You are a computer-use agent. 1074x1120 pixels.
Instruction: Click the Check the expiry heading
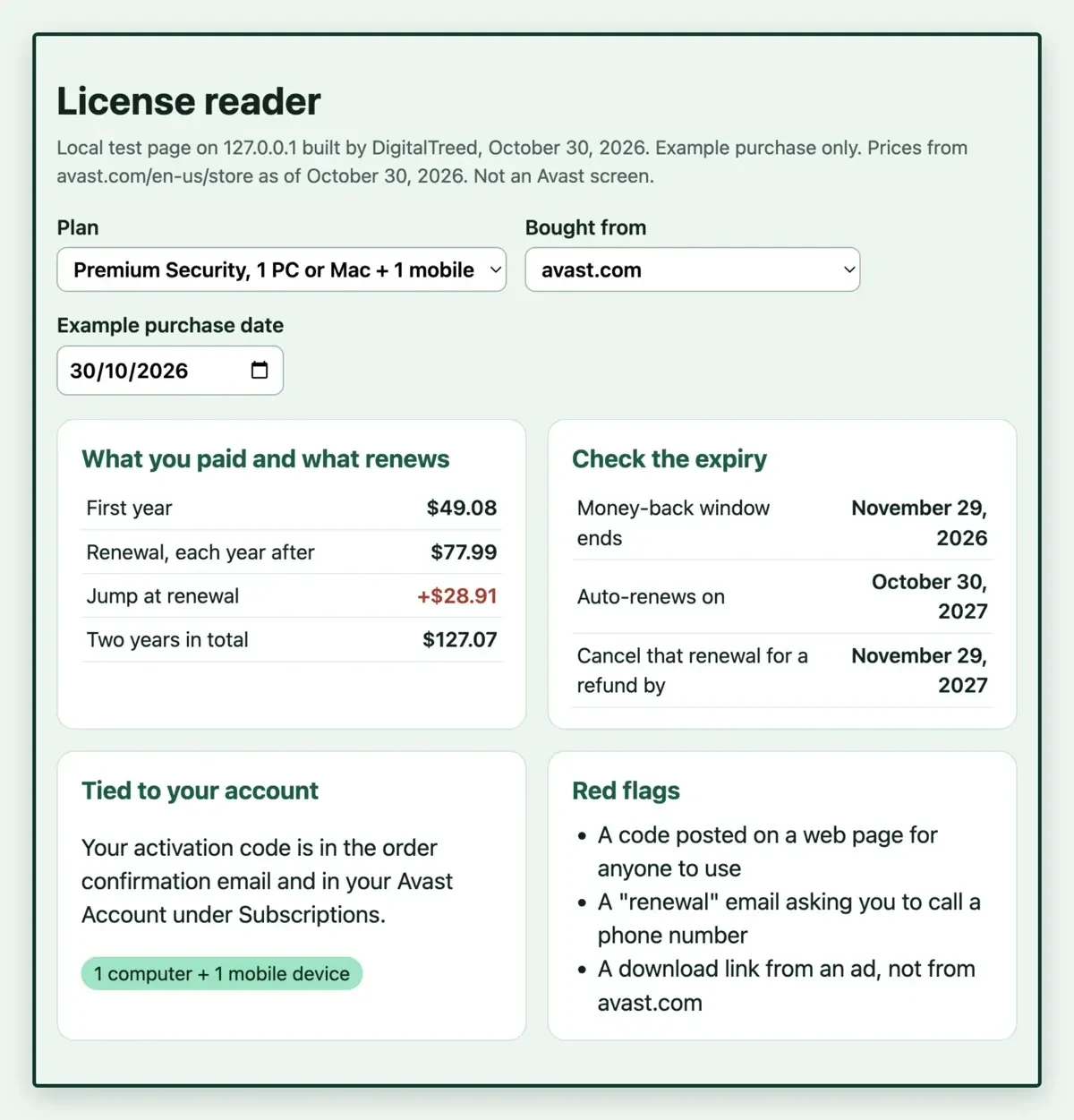click(x=669, y=458)
